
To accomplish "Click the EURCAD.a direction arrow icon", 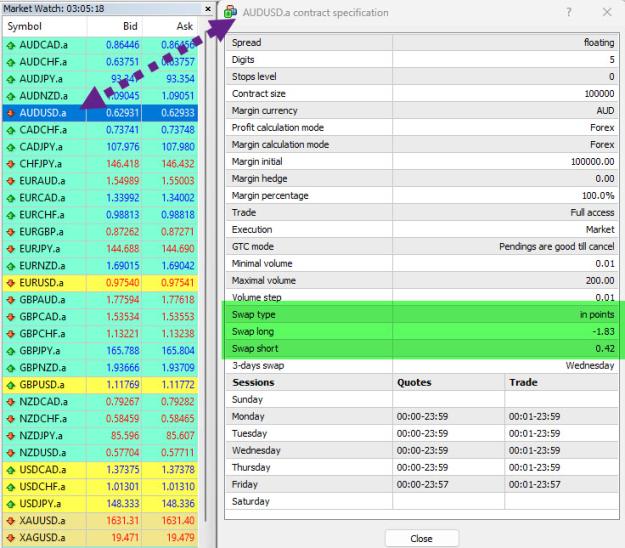I will (x=11, y=198).
